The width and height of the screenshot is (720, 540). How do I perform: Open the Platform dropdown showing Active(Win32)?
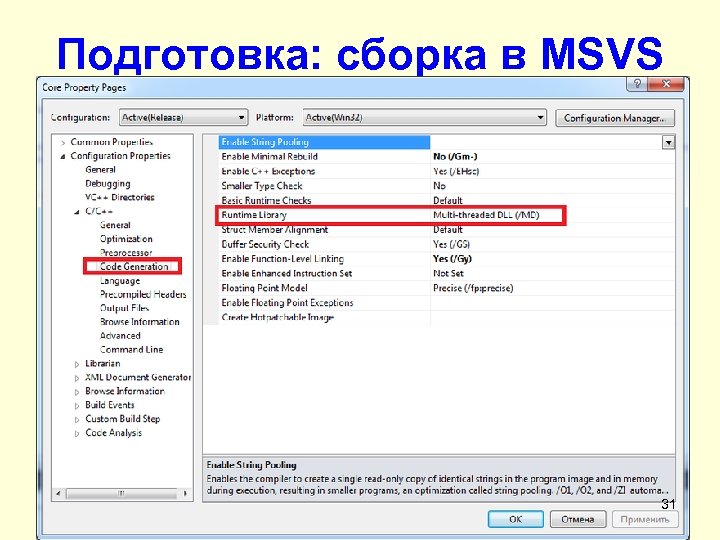click(x=424, y=118)
